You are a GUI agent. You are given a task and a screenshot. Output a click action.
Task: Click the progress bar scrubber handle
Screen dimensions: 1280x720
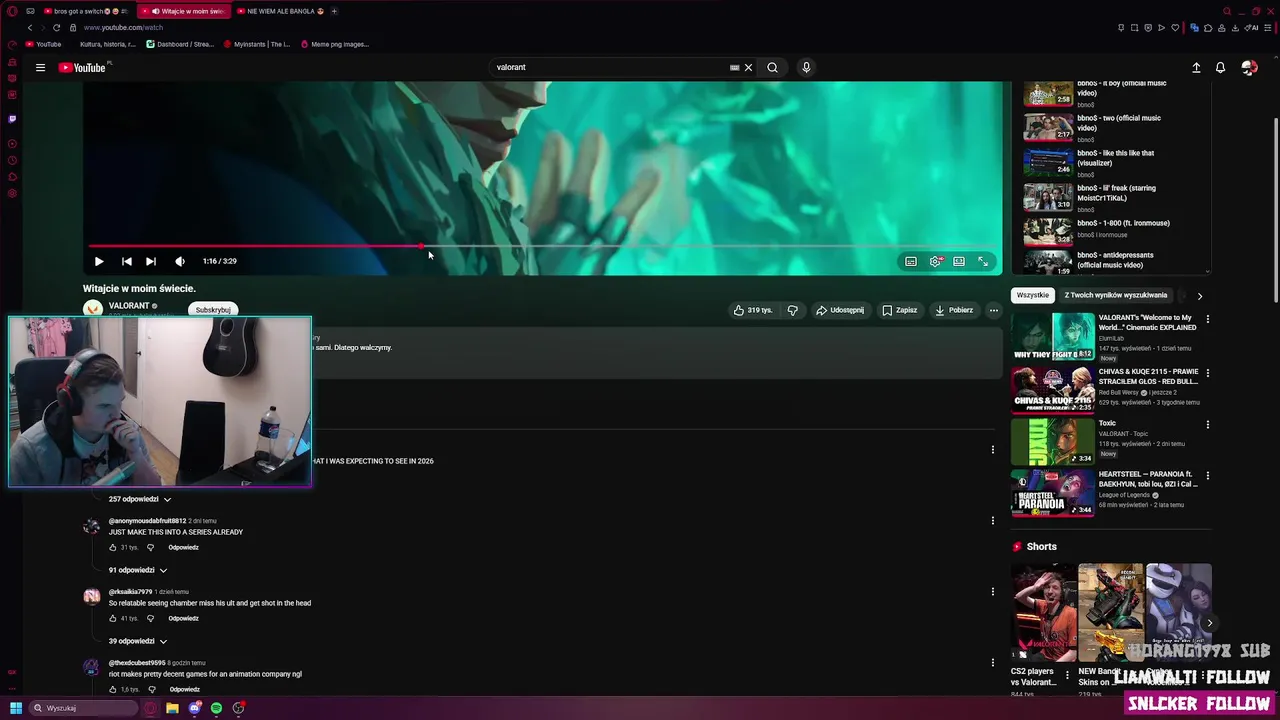[421, 246]
